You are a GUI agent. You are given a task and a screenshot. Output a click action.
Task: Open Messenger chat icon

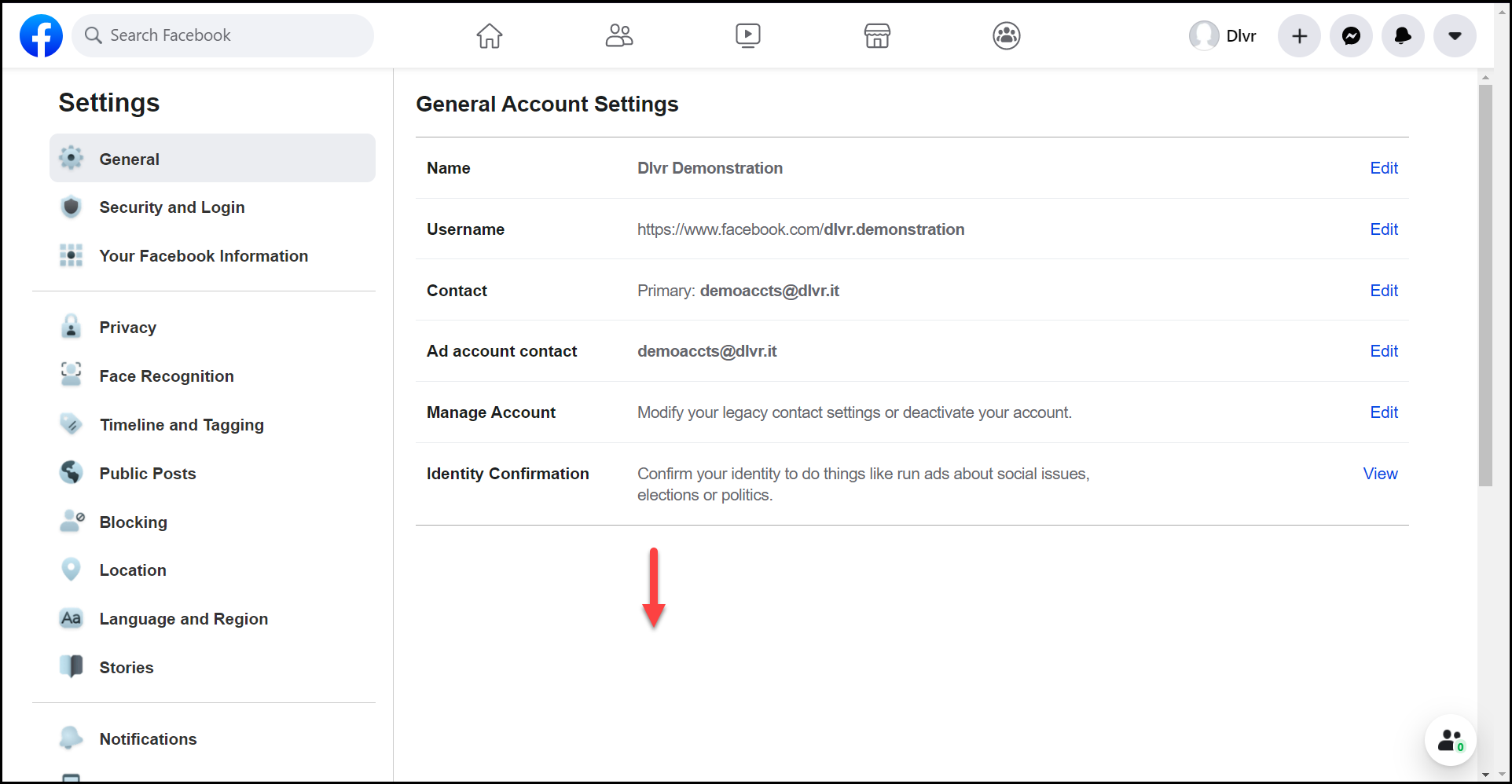[1351, 35]
